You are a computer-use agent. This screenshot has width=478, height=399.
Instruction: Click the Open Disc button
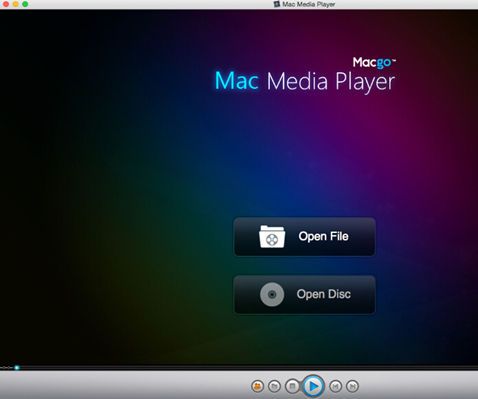[x=304, y=295]
